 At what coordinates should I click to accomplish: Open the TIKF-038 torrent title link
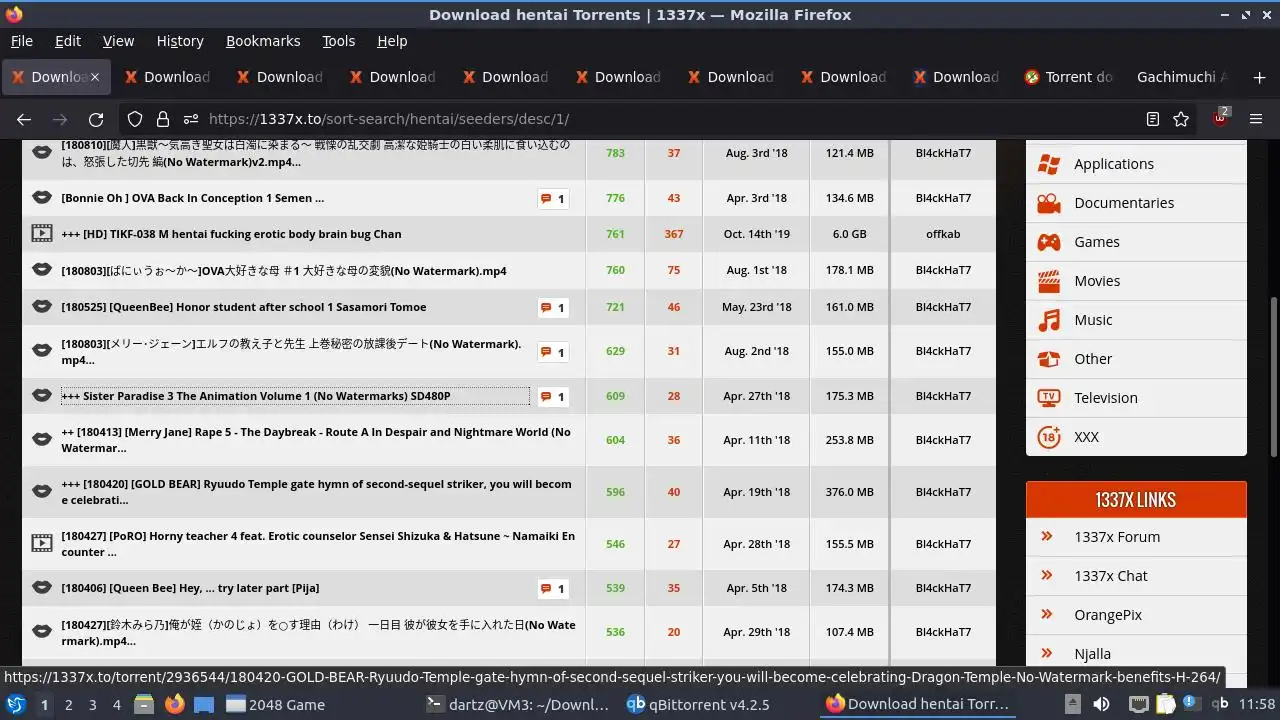[231, 234]
